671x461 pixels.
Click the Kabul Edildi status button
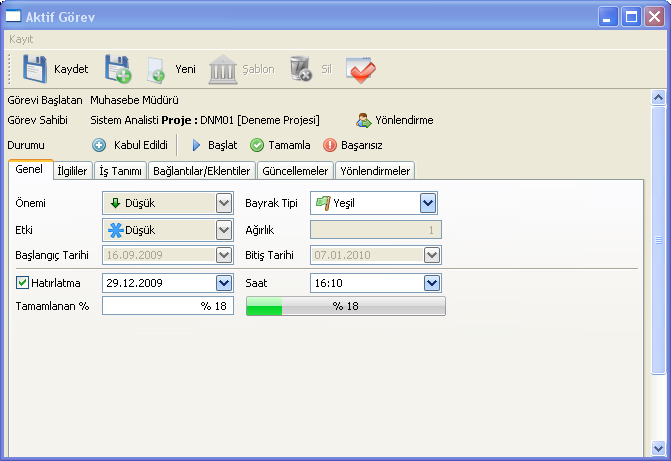point(100,145)
